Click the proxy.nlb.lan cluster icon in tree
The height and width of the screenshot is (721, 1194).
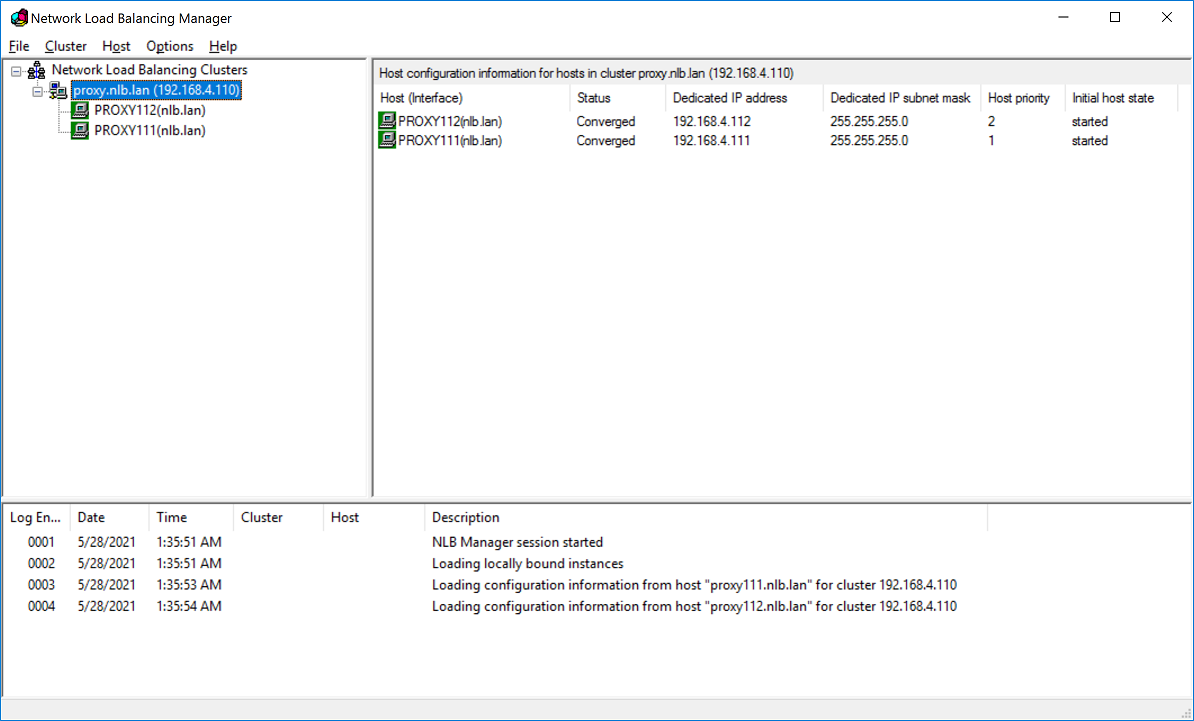coord(58,91)
